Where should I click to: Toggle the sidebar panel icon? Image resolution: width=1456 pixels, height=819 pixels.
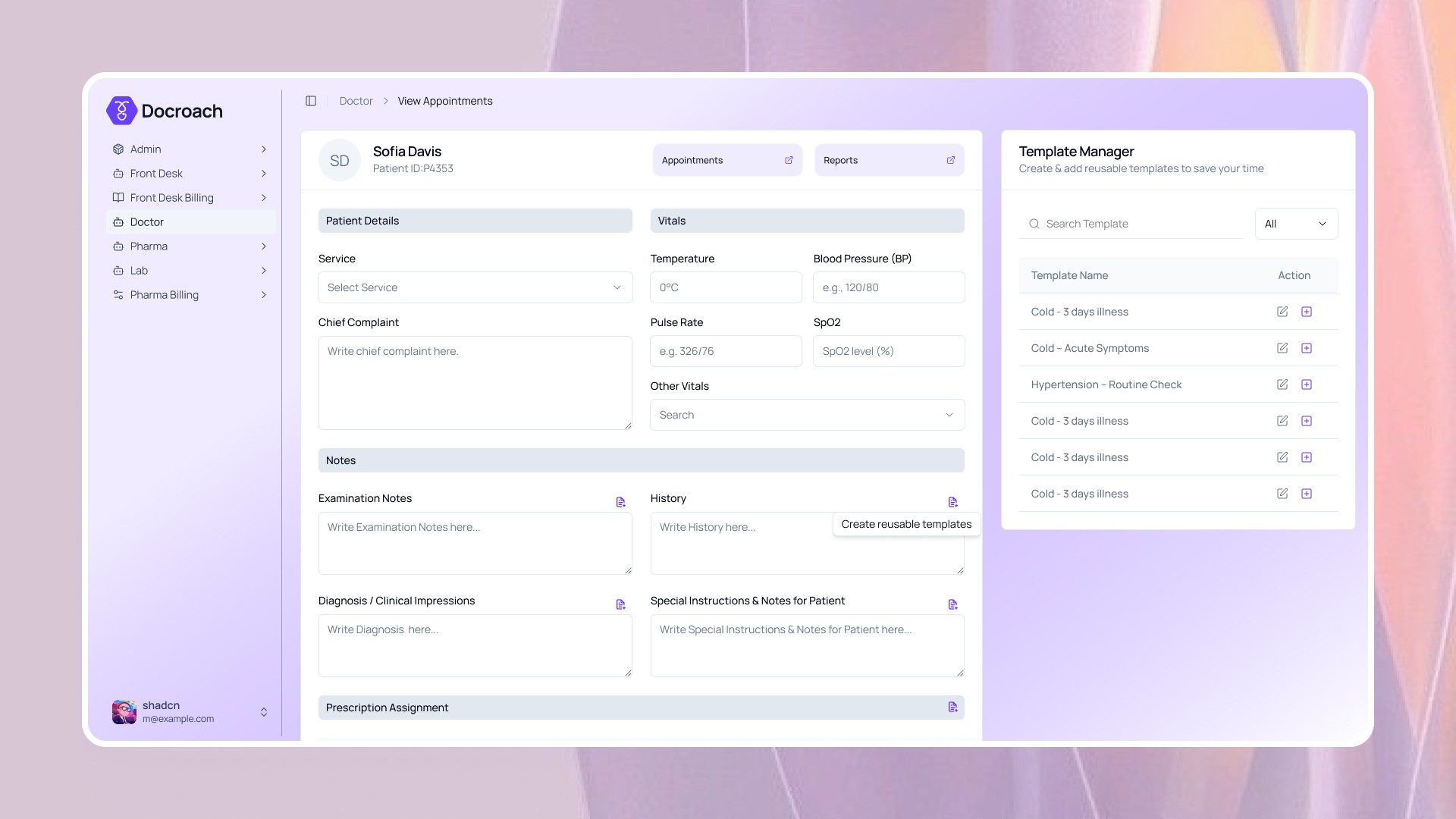click(x=311, y=101)
